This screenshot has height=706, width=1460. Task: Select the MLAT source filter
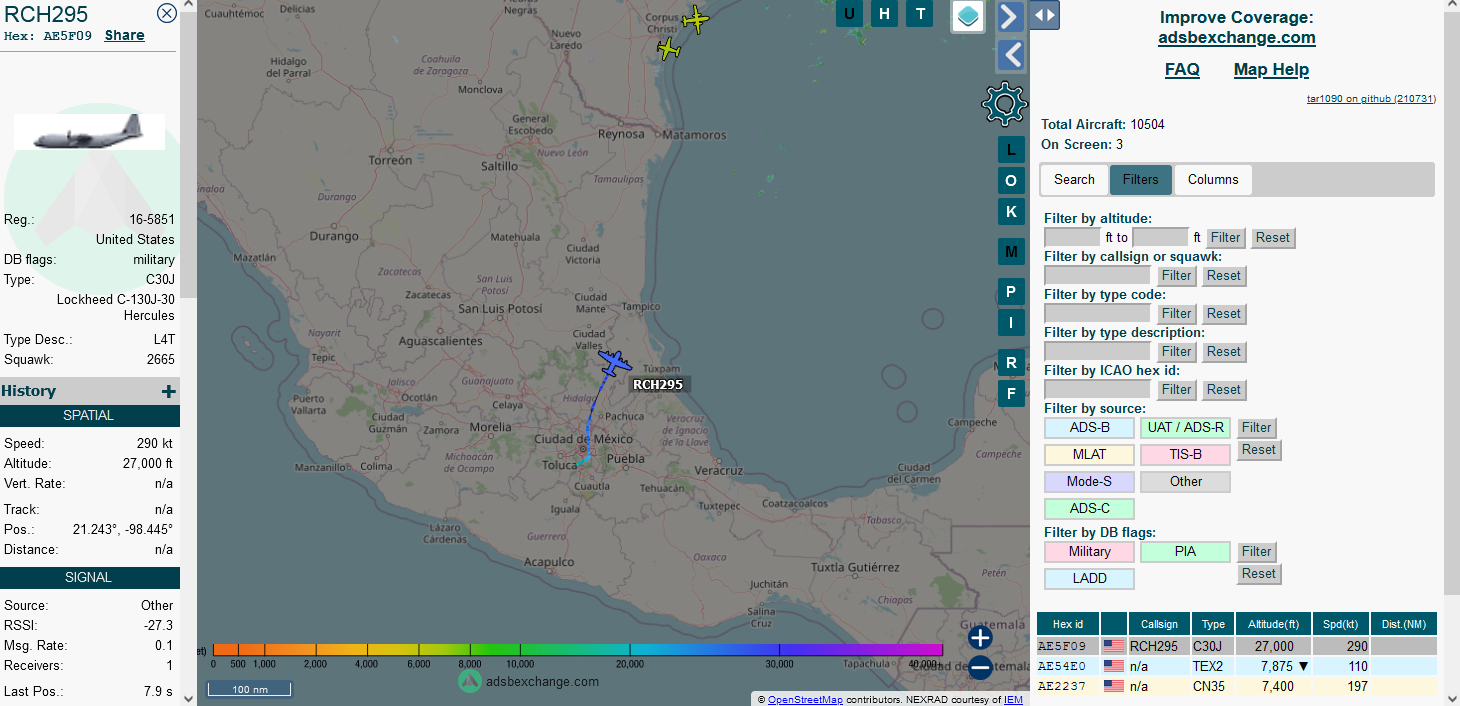pos(1089,455)
